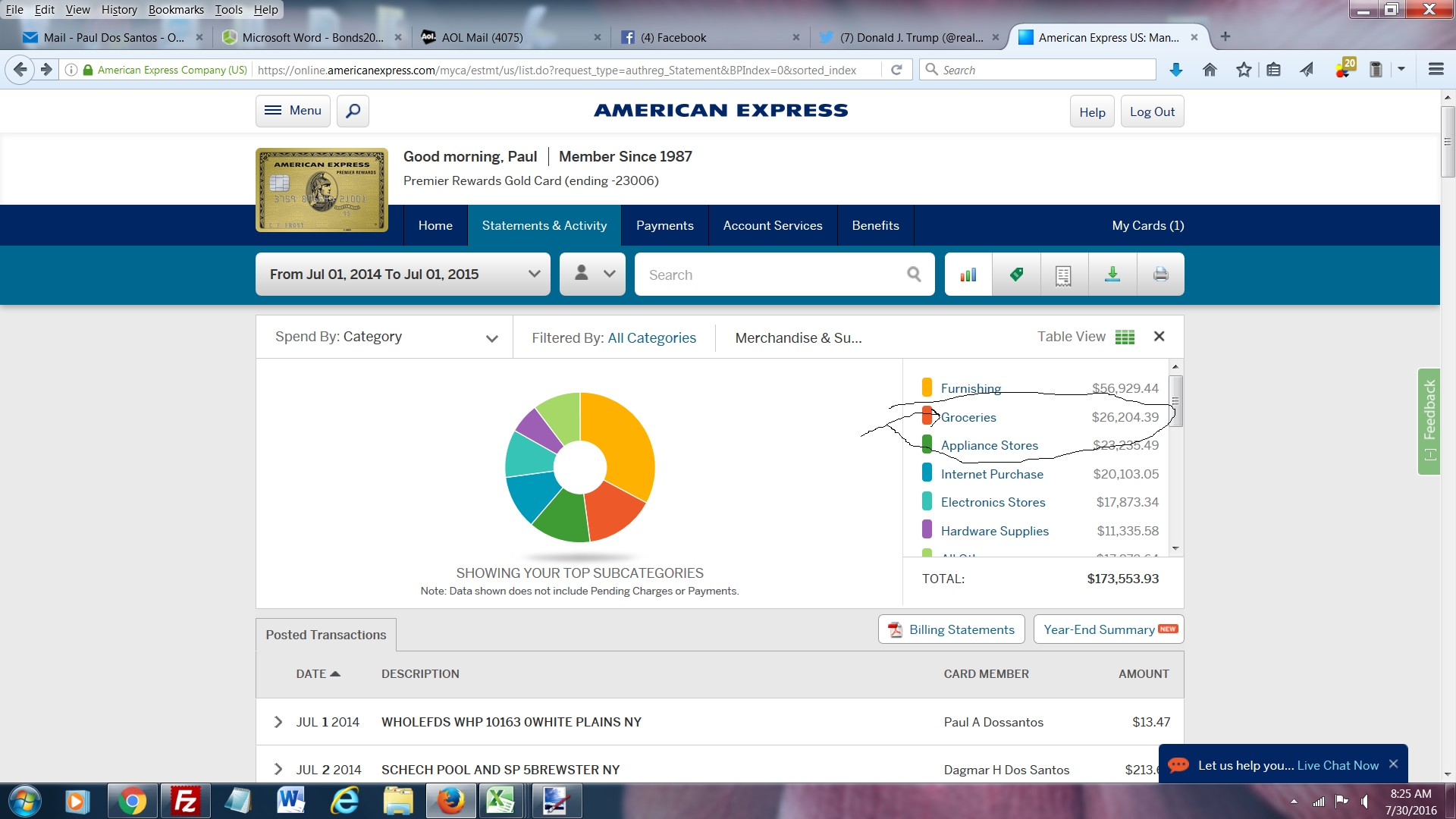Click All Categories filter link
1456x819 pixels.
651,338
